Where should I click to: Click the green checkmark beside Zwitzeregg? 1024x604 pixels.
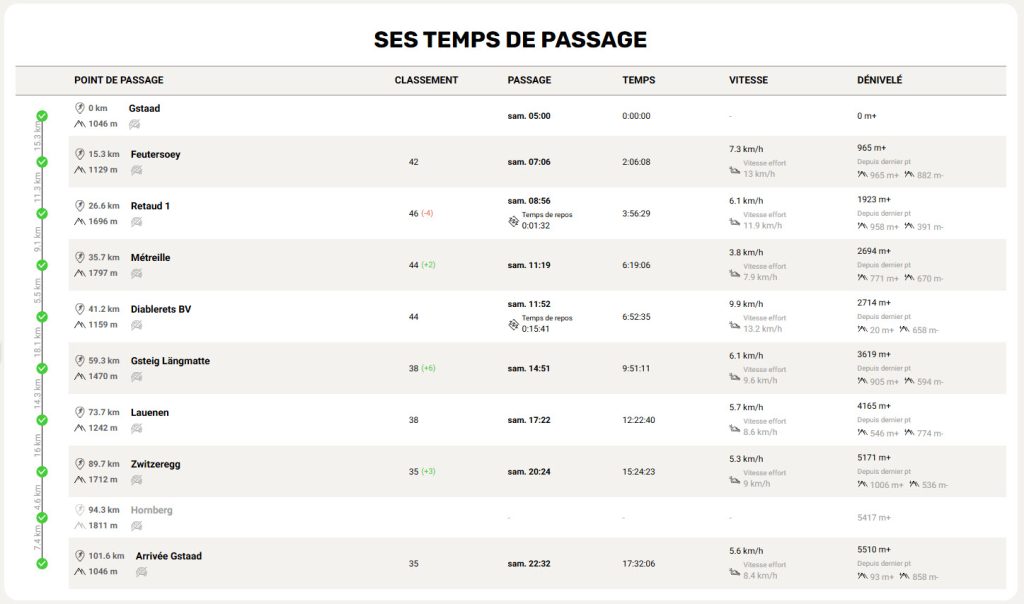[42, 471]
